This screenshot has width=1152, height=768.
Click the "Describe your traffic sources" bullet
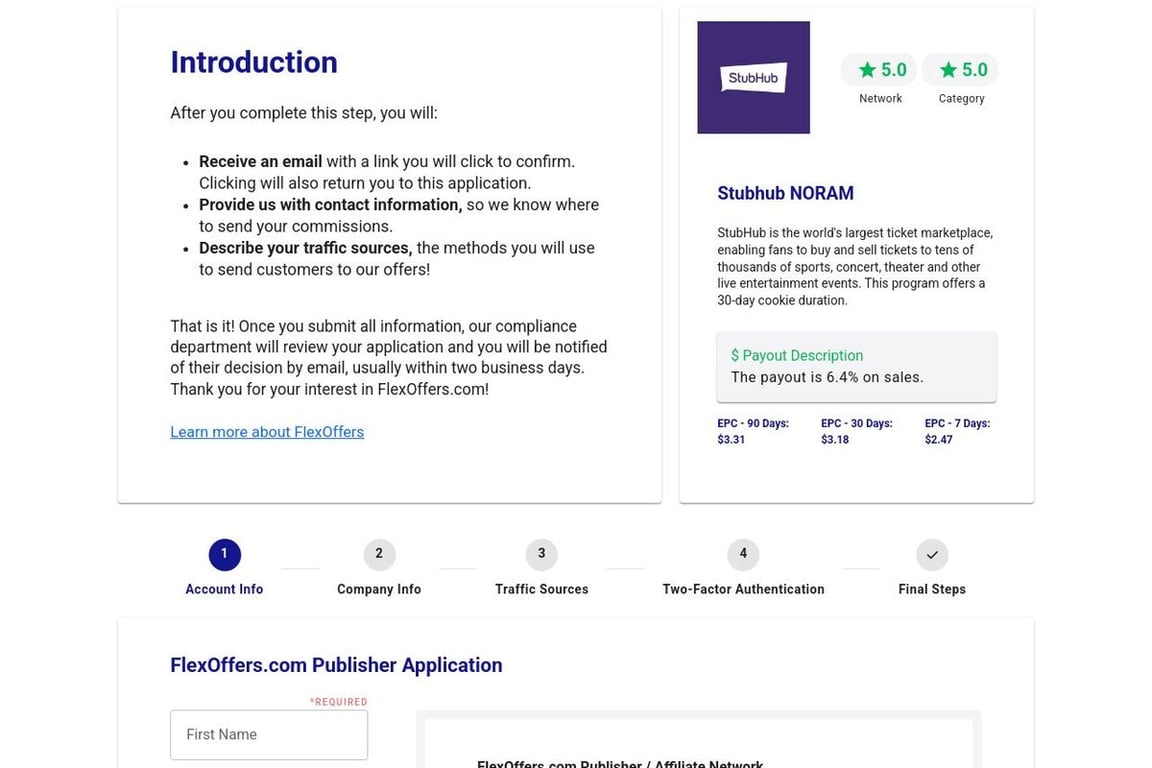pyautogui.click(x=306, y=248)
